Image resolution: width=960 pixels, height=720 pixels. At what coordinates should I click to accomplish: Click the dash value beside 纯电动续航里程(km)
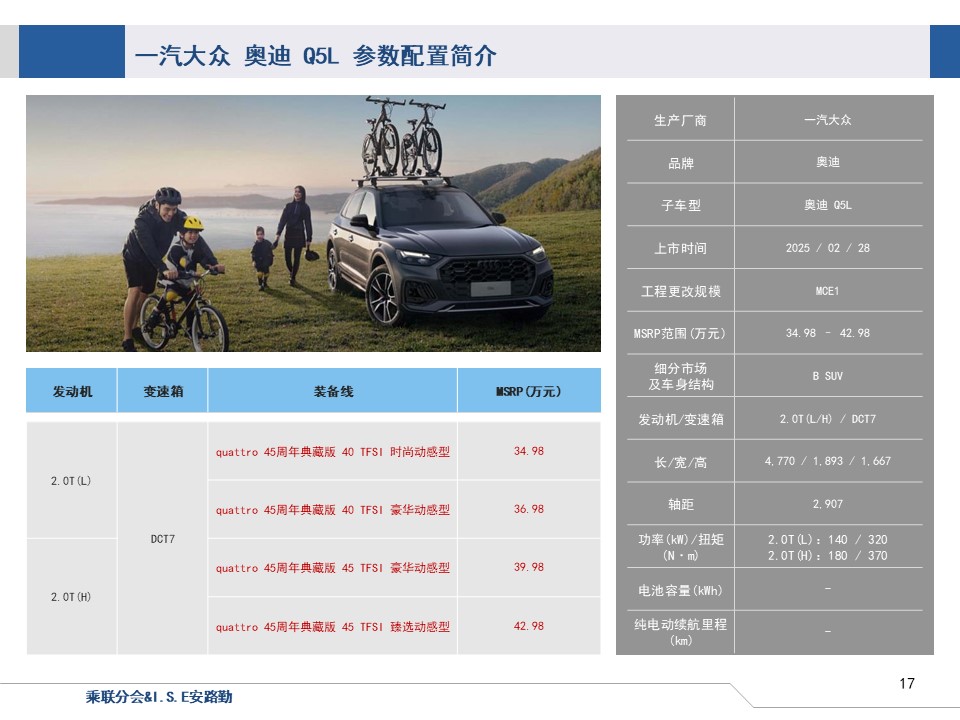(x=828, y=631)
